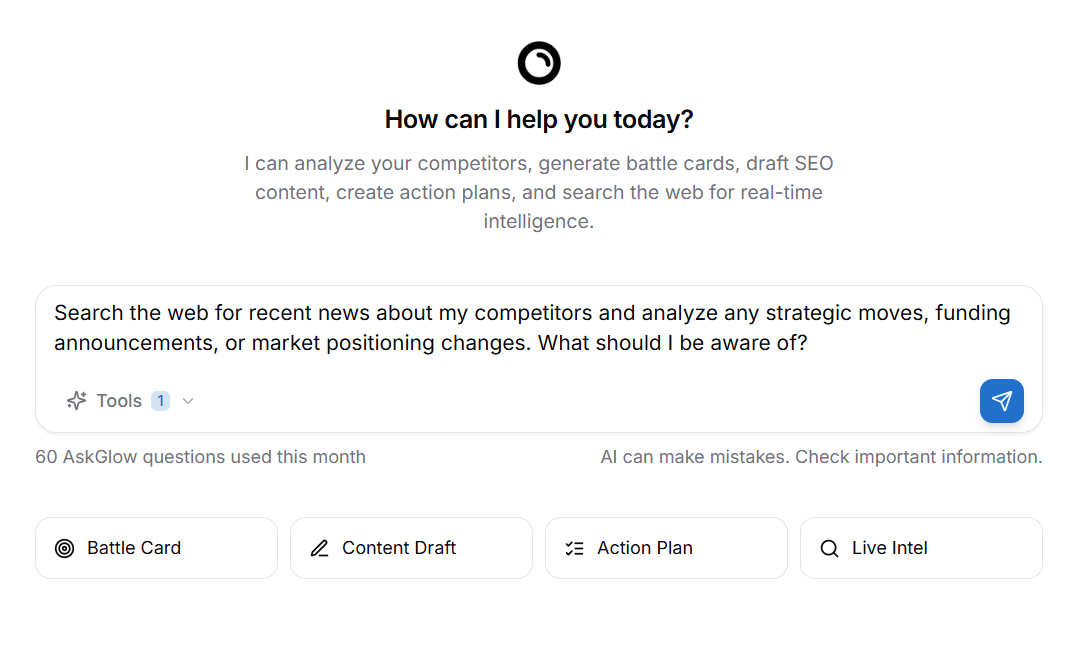Create an Action Plan
Image resolution: width=1074 pixels, height=665 pixels.
tap(666, 548)
